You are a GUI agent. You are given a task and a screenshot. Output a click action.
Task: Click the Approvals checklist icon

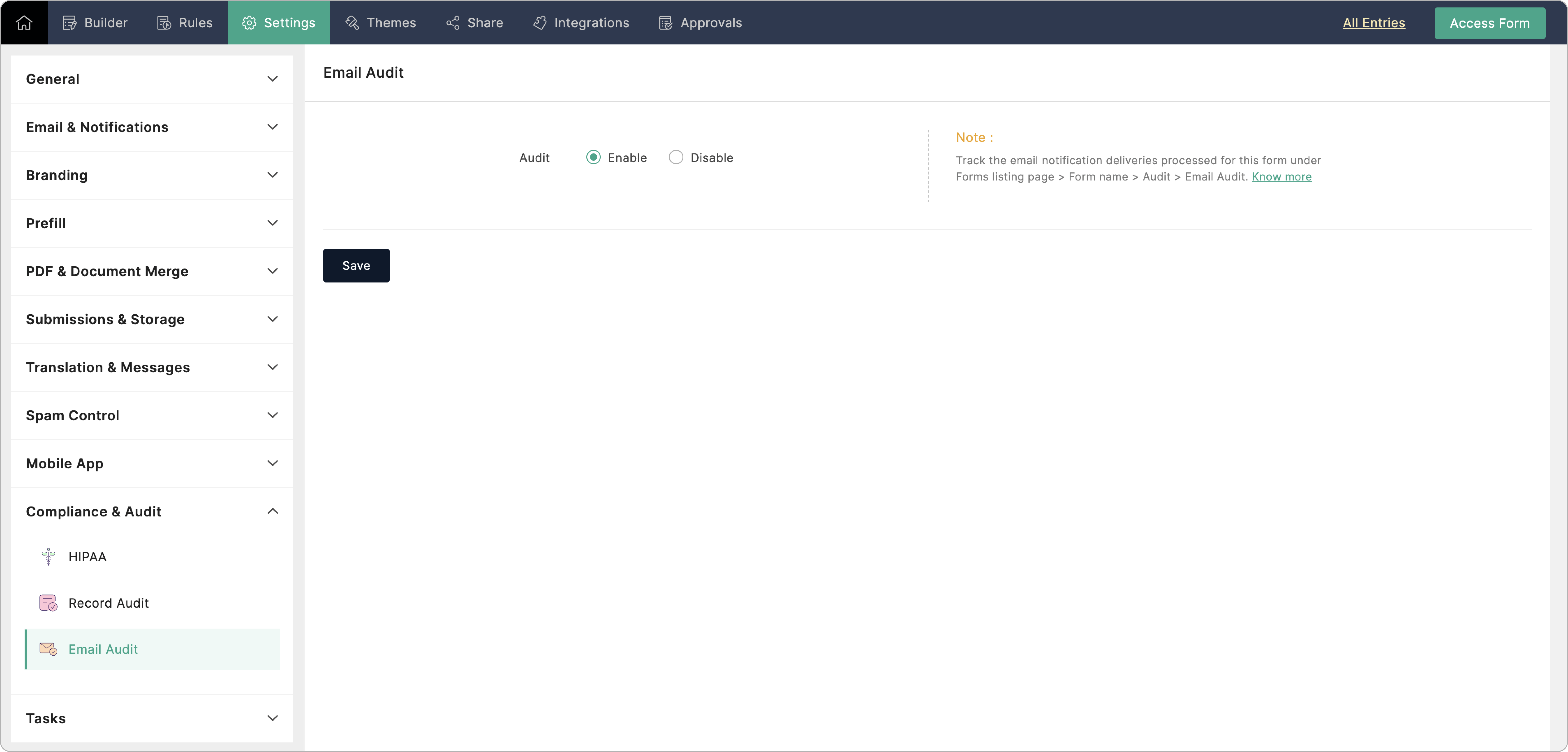(x=665, y=23)
